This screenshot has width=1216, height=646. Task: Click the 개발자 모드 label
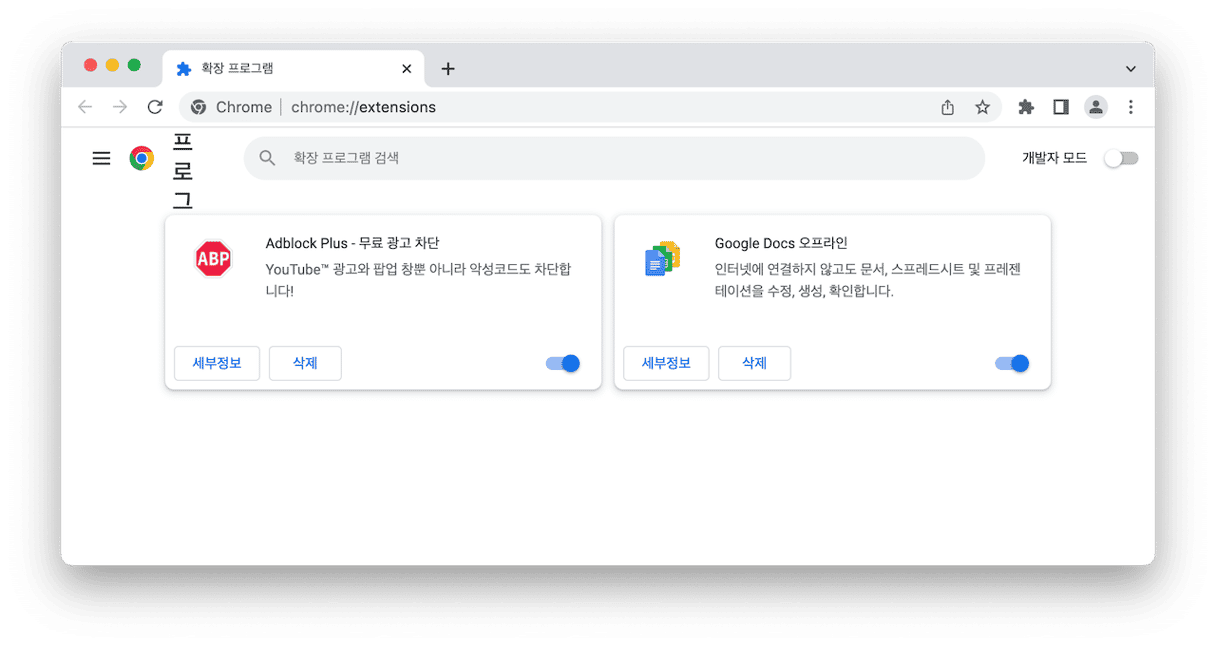(1054, 158)
